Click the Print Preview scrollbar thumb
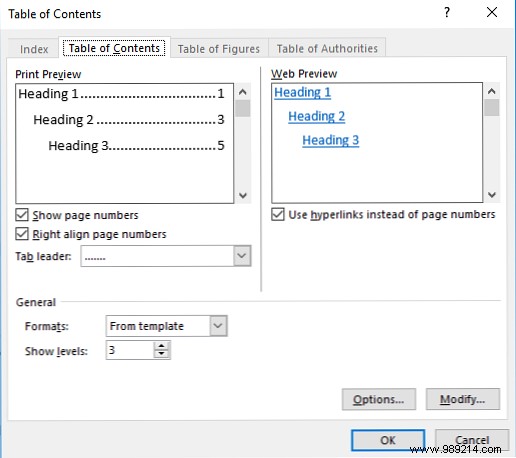Screen dimensions: 516x458 click(x=243, y=109)
